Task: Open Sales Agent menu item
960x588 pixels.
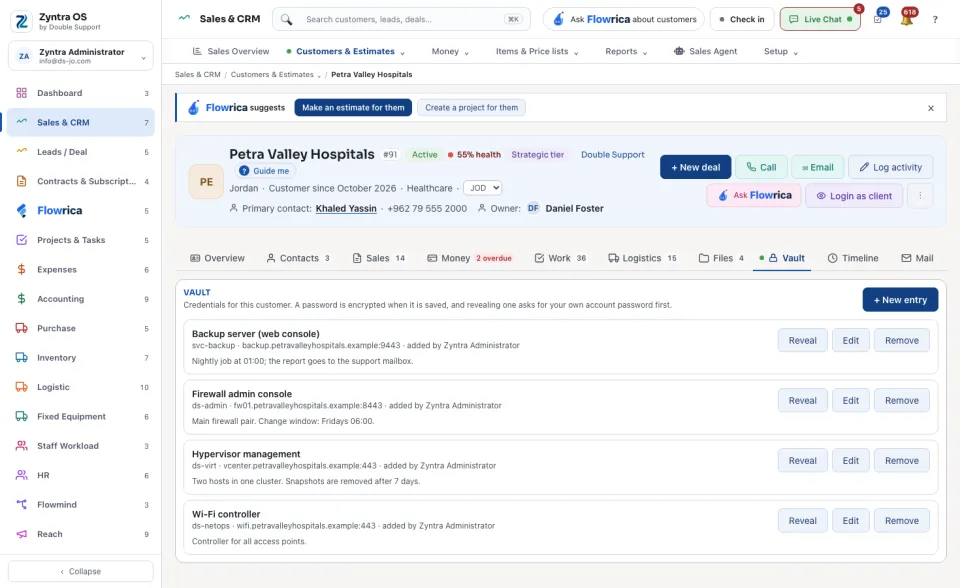Action: tap(705, 51)
